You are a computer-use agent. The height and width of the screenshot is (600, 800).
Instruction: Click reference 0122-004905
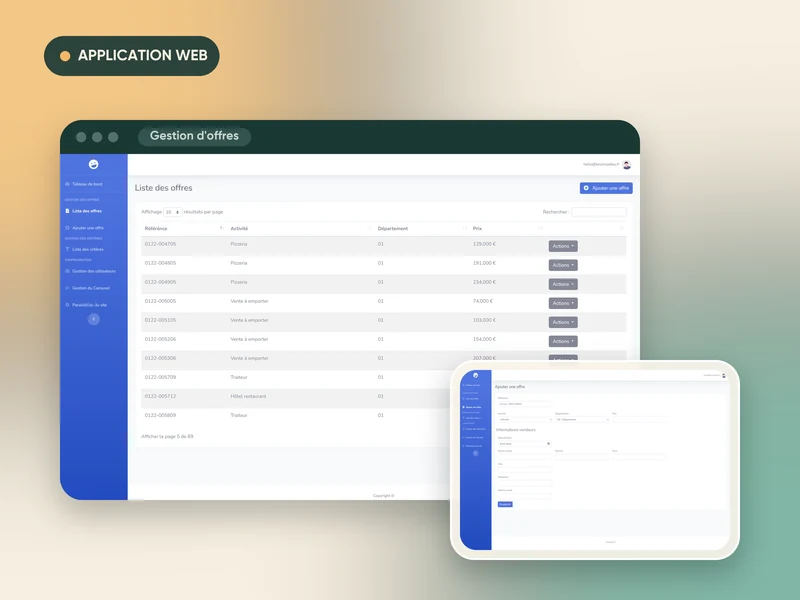(160, 282)
